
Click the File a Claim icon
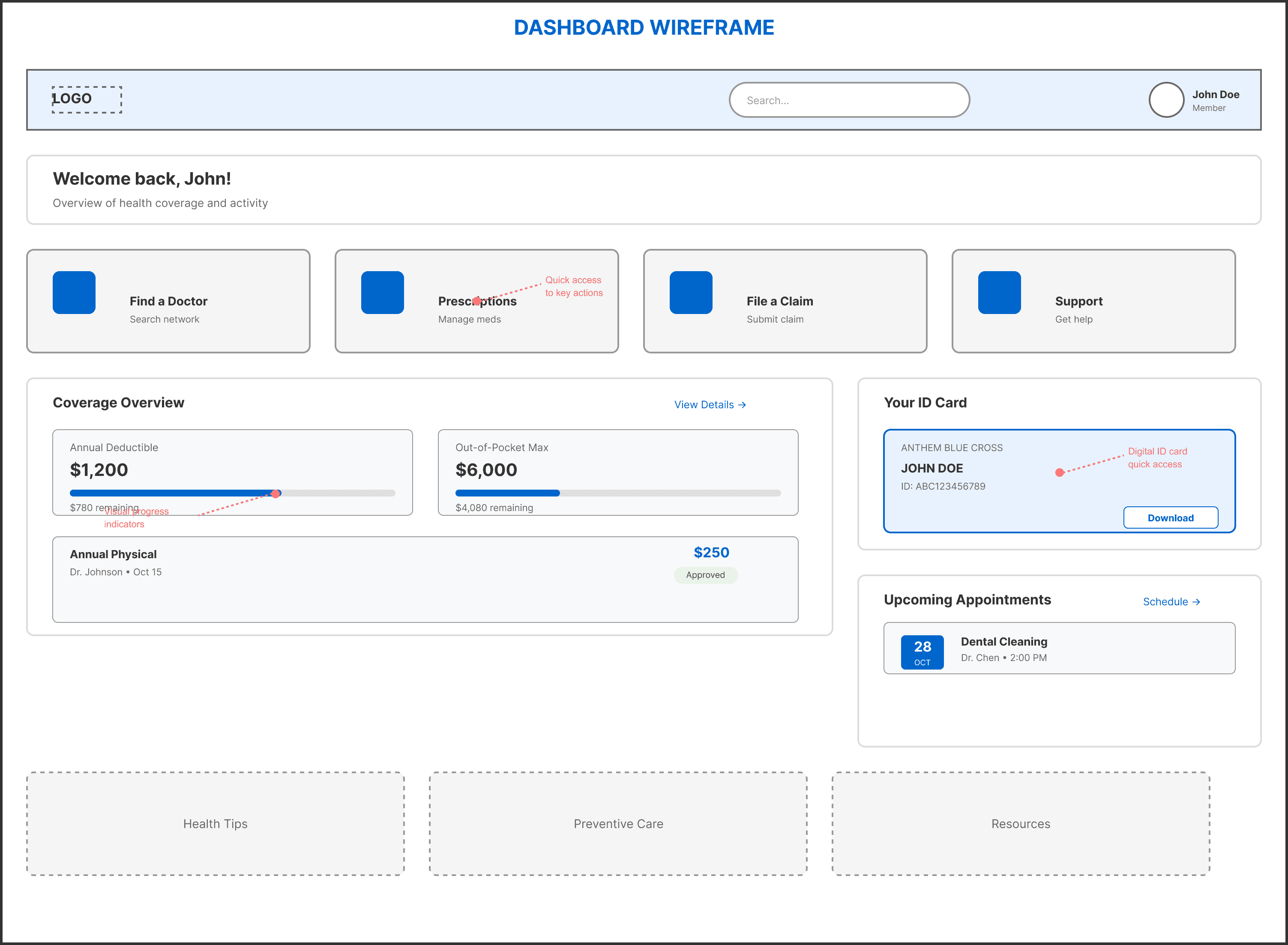click(691, 292)
